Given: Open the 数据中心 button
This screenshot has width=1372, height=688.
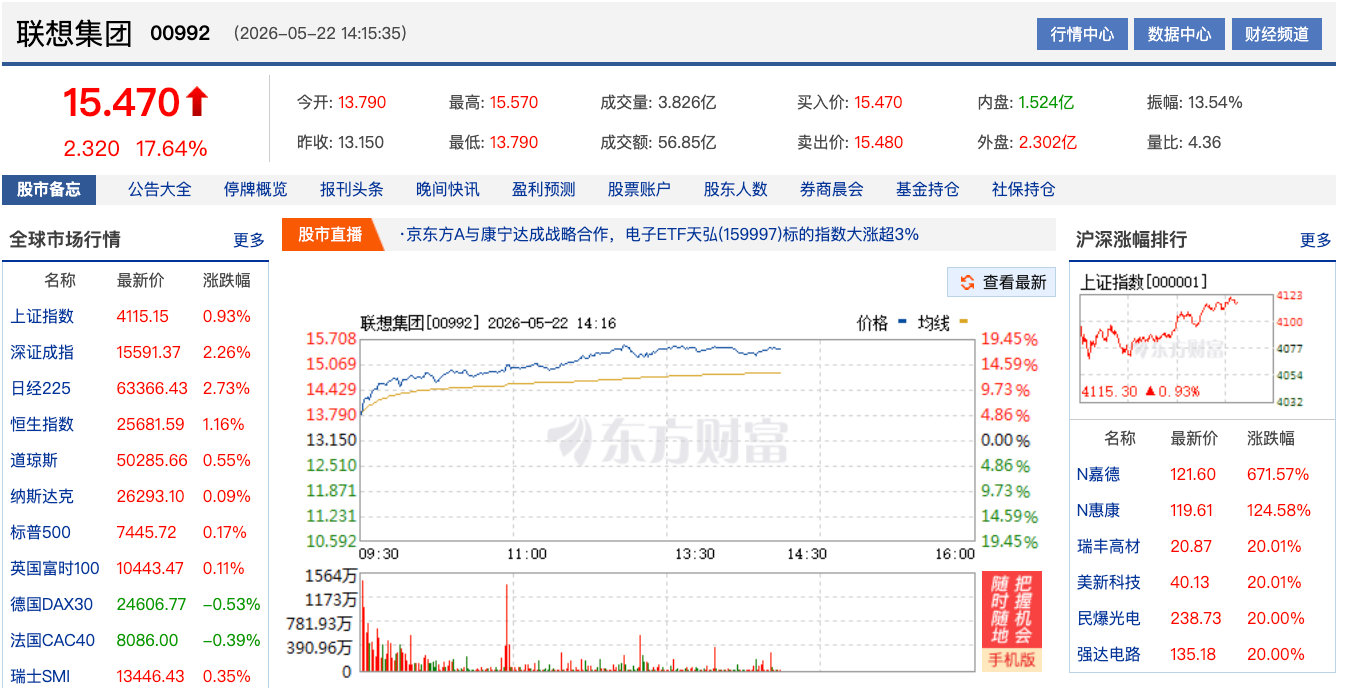Looking at the screenshot, I should pos(1180,34).
